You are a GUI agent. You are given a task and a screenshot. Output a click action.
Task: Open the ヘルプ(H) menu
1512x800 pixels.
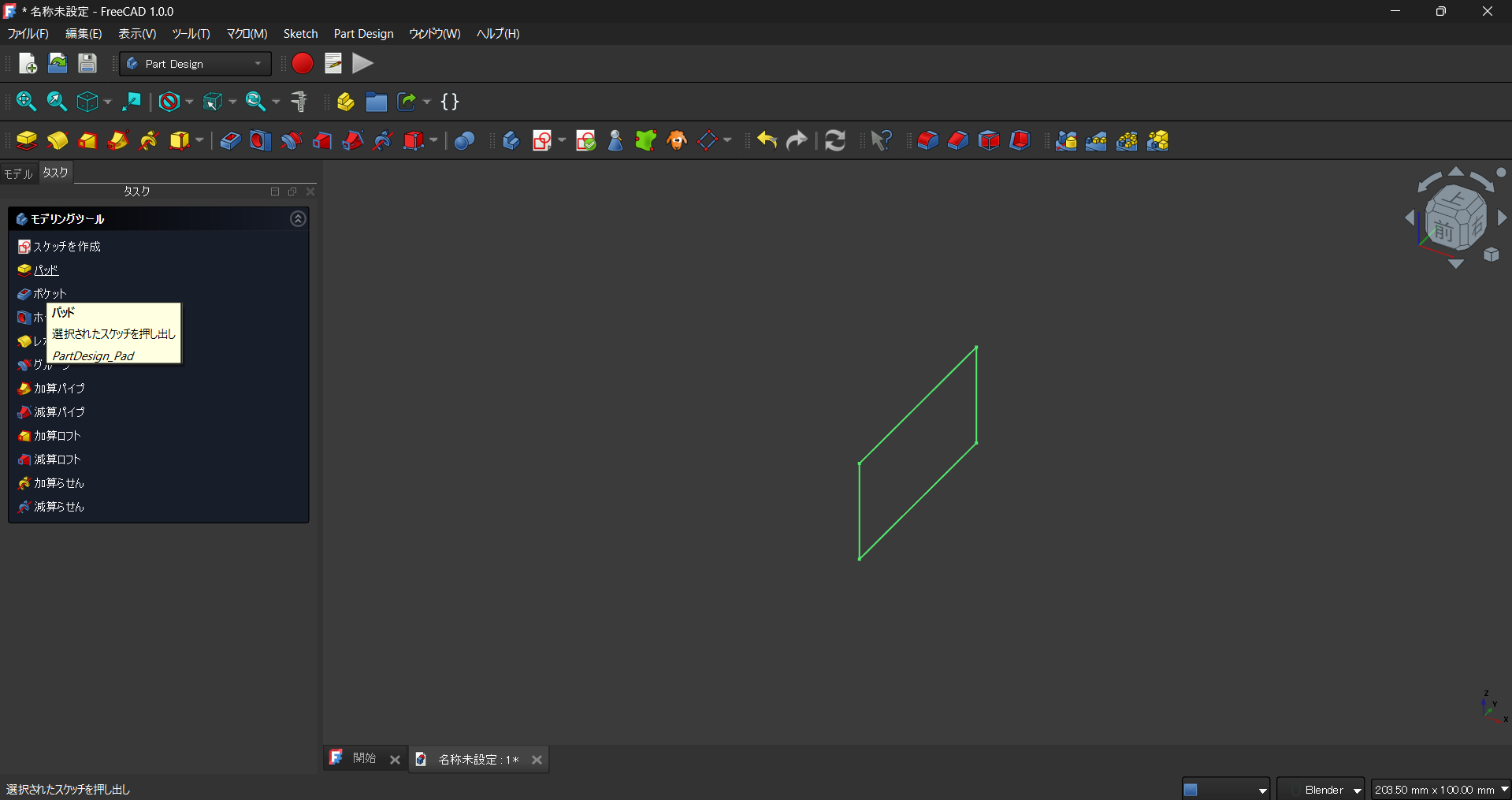point(498,34)
